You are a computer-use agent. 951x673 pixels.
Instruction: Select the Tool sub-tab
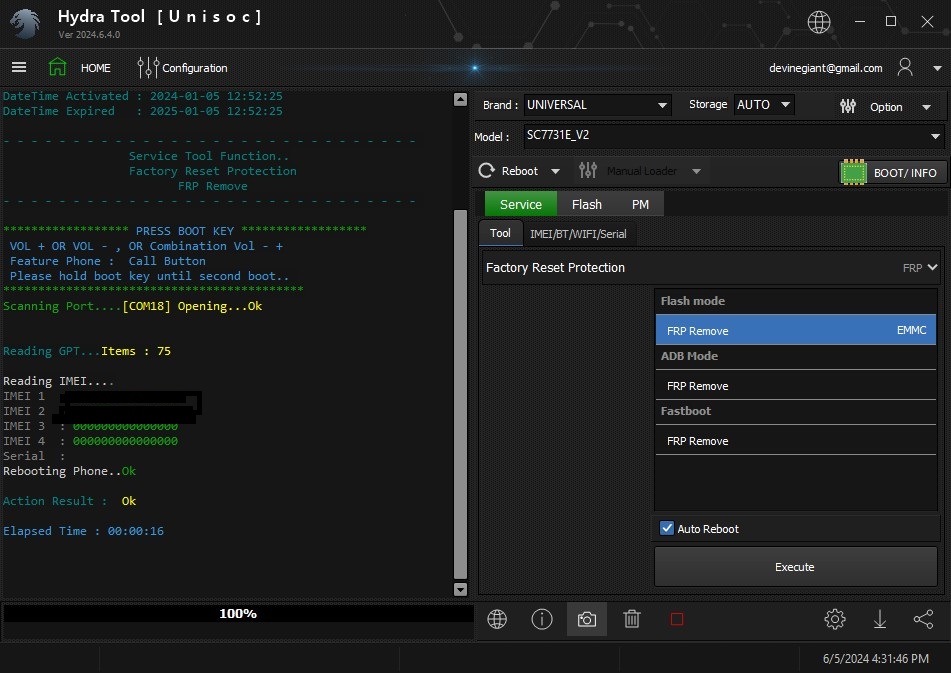tap(500, 233)
